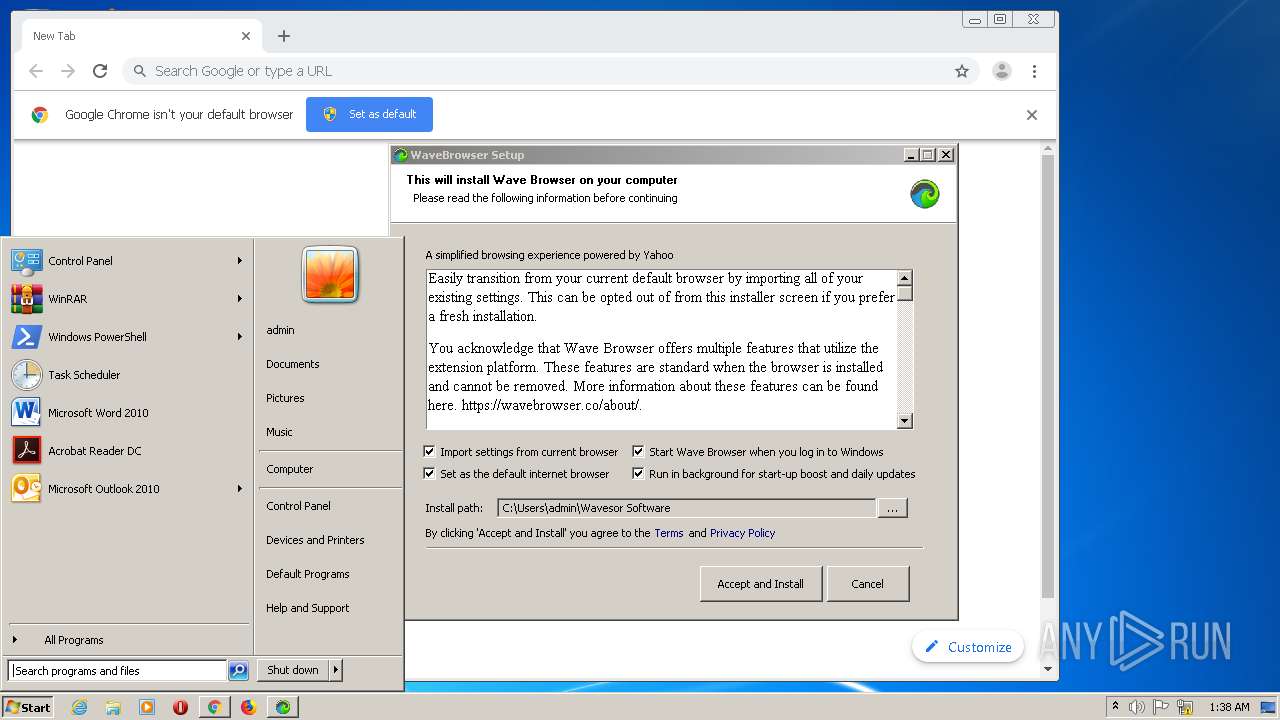Viewport: 1280px width, 720px height.
Task: Click the Chrome address bar
Action: click(550, 71)
